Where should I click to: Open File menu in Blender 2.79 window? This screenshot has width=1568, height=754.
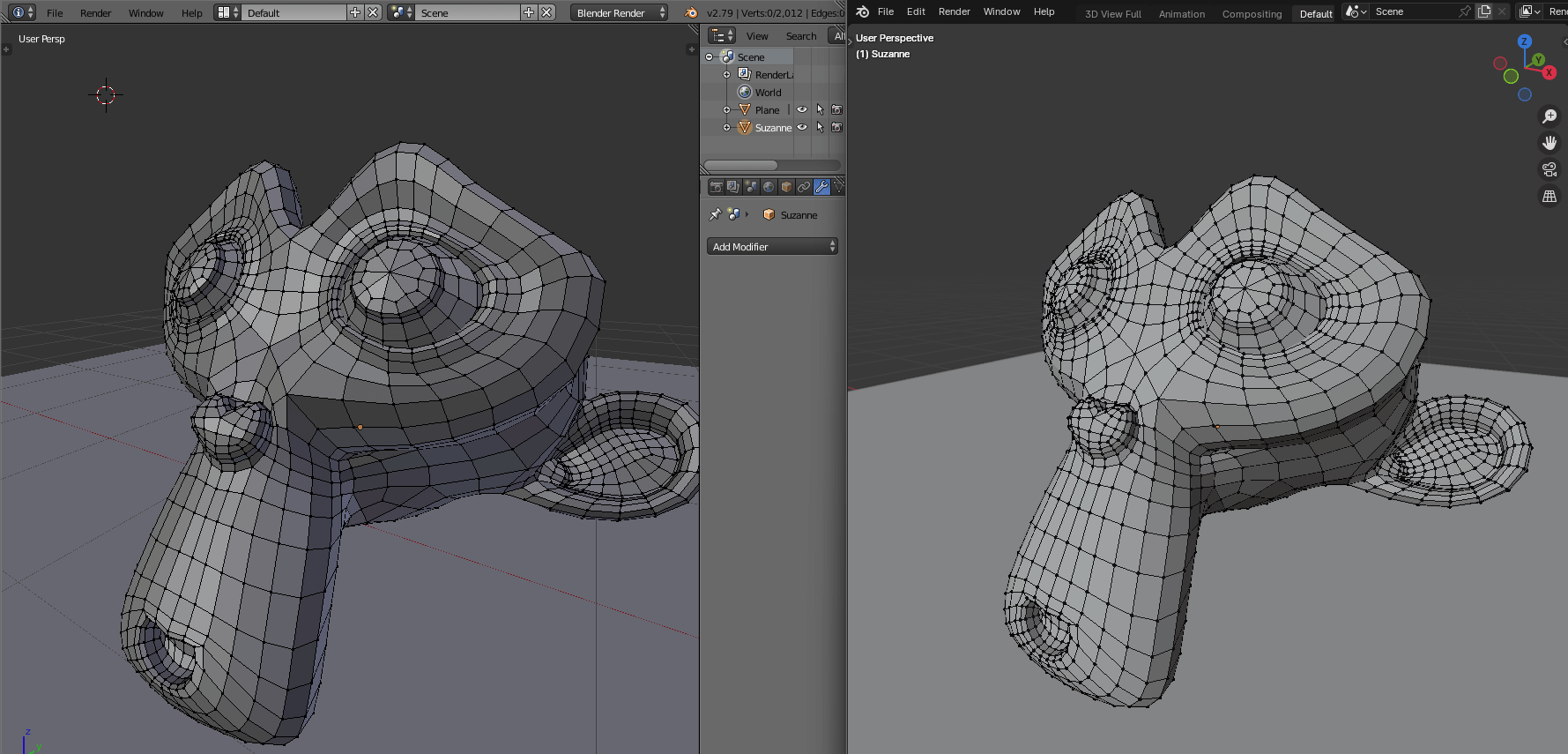pyautogui.click(x=55, y=13)
